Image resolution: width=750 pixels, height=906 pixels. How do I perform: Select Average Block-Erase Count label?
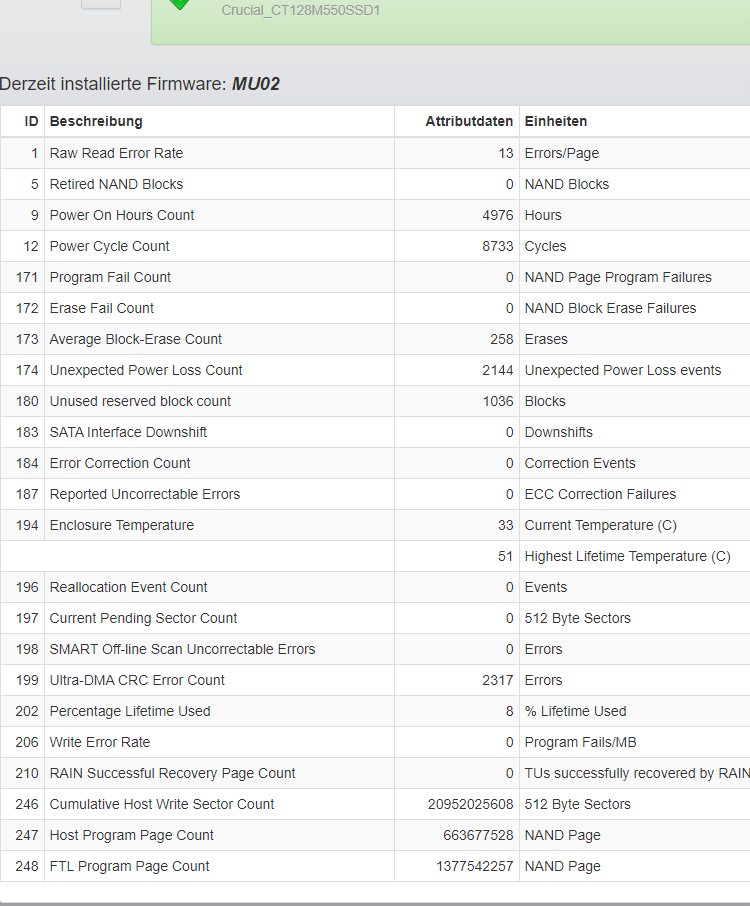click(136, 339)
